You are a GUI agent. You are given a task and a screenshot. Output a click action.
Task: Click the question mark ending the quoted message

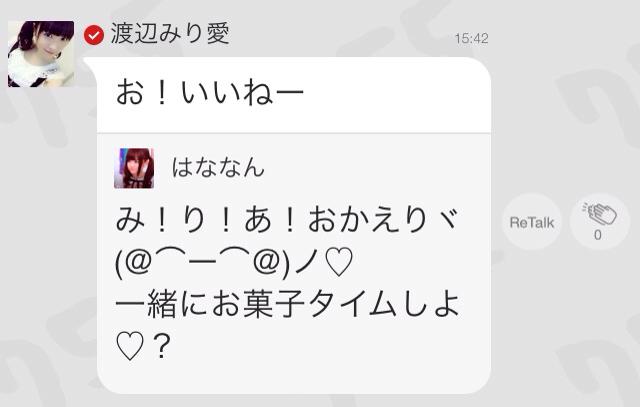coord(162,346)
